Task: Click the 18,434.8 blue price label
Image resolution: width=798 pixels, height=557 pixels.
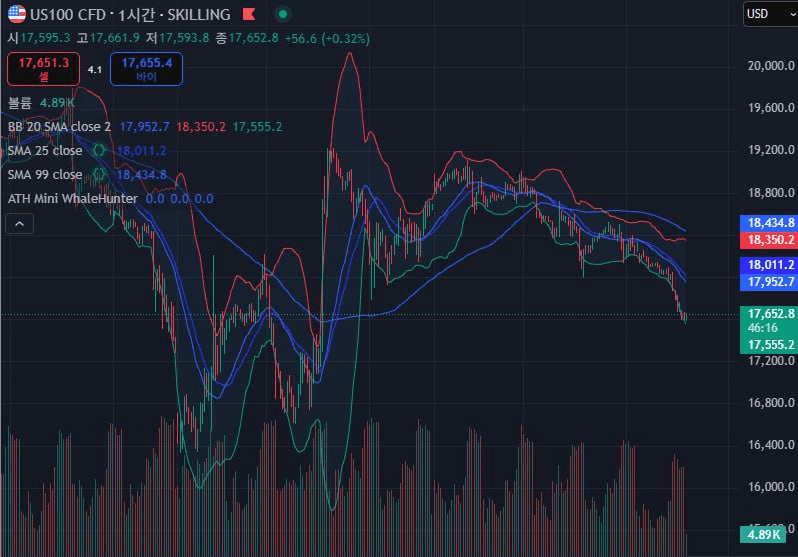Action: pos(769,222)
